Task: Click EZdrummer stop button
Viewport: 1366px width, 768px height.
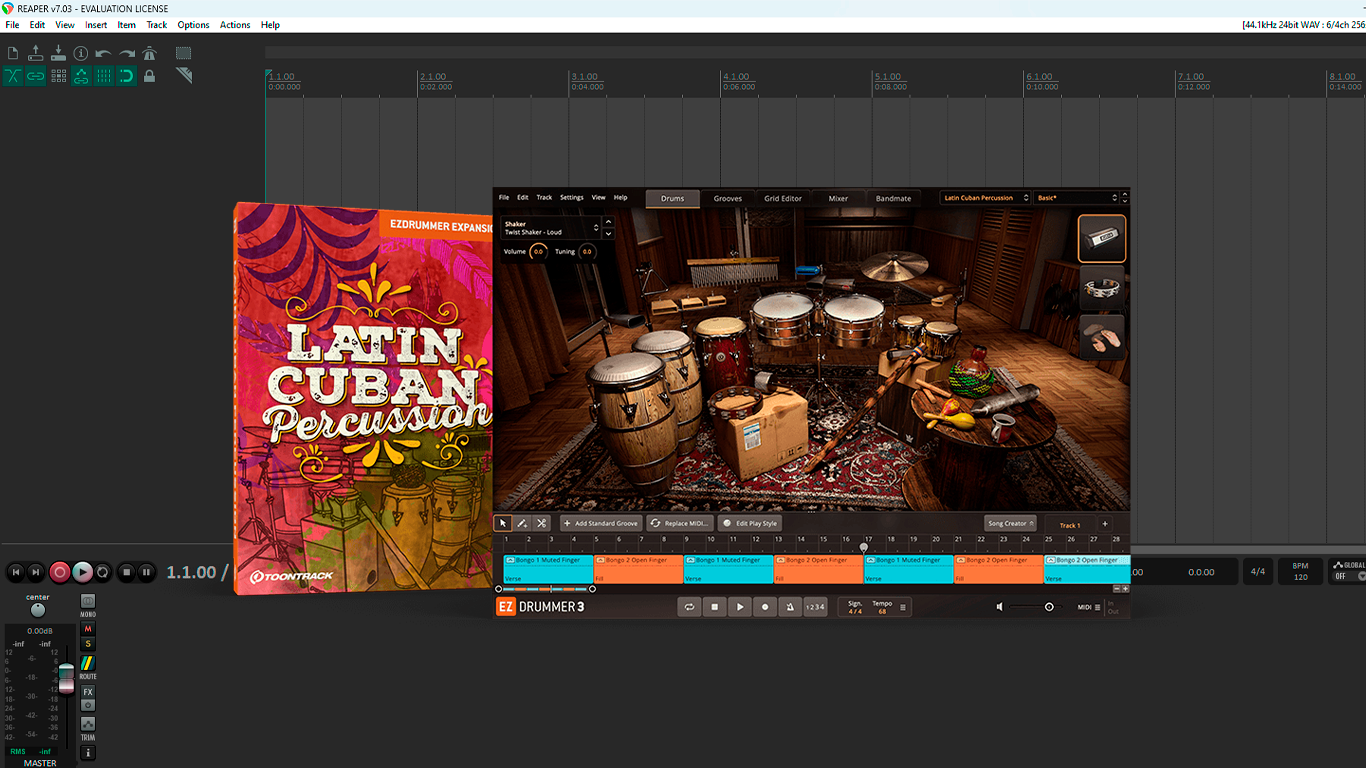Action: 714,607
